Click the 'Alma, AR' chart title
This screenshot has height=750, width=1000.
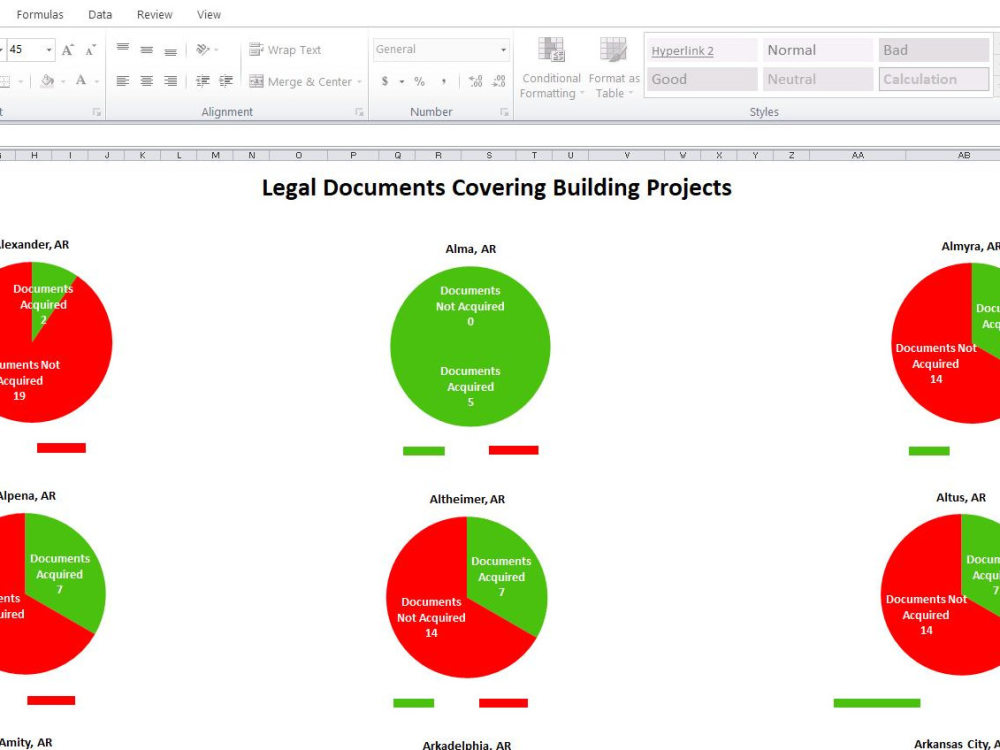471,249
